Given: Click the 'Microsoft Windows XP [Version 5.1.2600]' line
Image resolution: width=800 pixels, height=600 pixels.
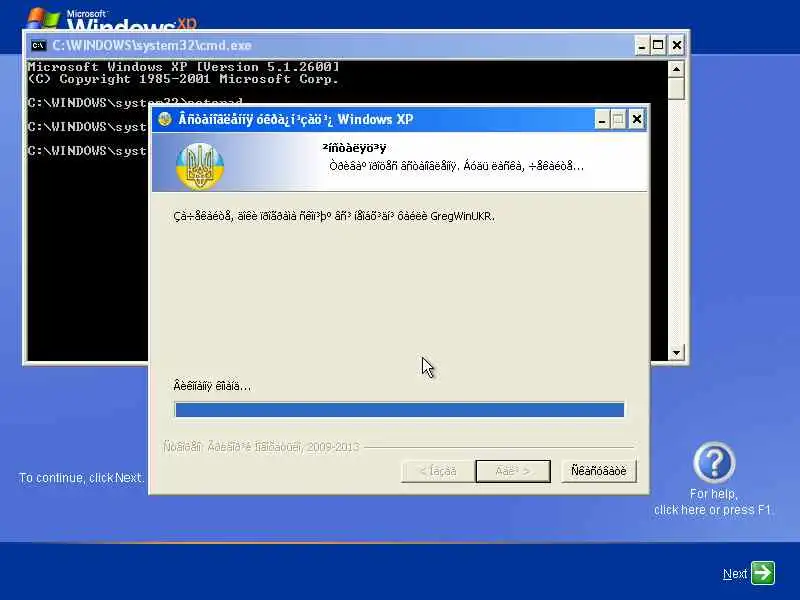Looking at the screenshot, I should (183, 67).
